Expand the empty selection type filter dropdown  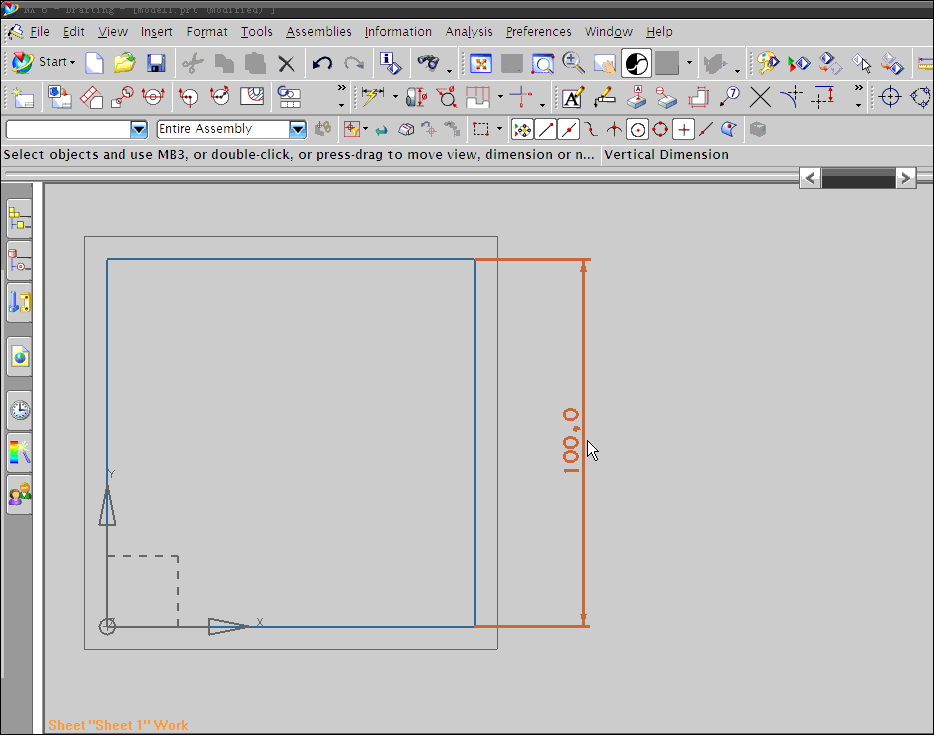click(139, 129)
